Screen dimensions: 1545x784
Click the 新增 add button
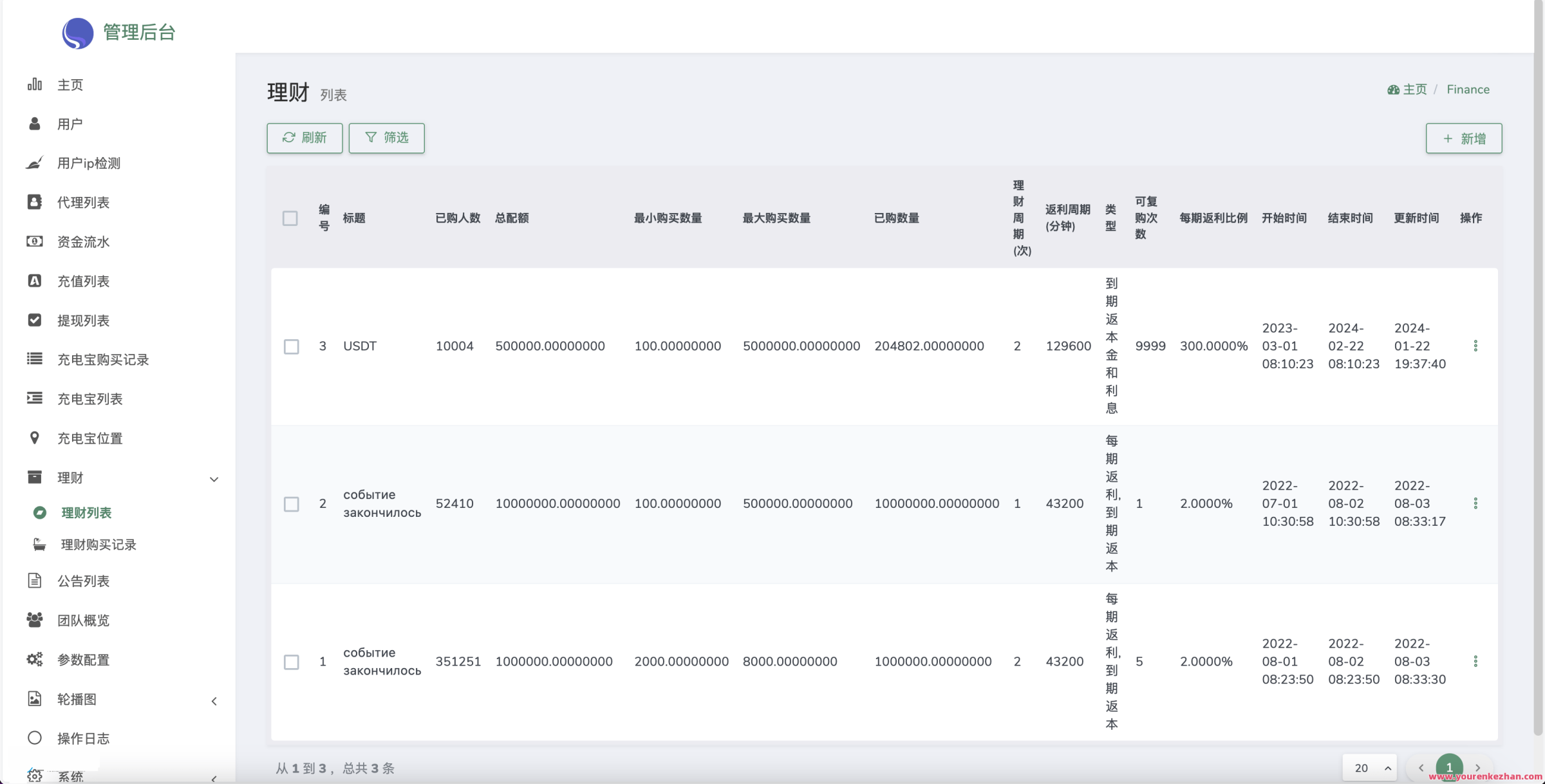click(1463, 138)
